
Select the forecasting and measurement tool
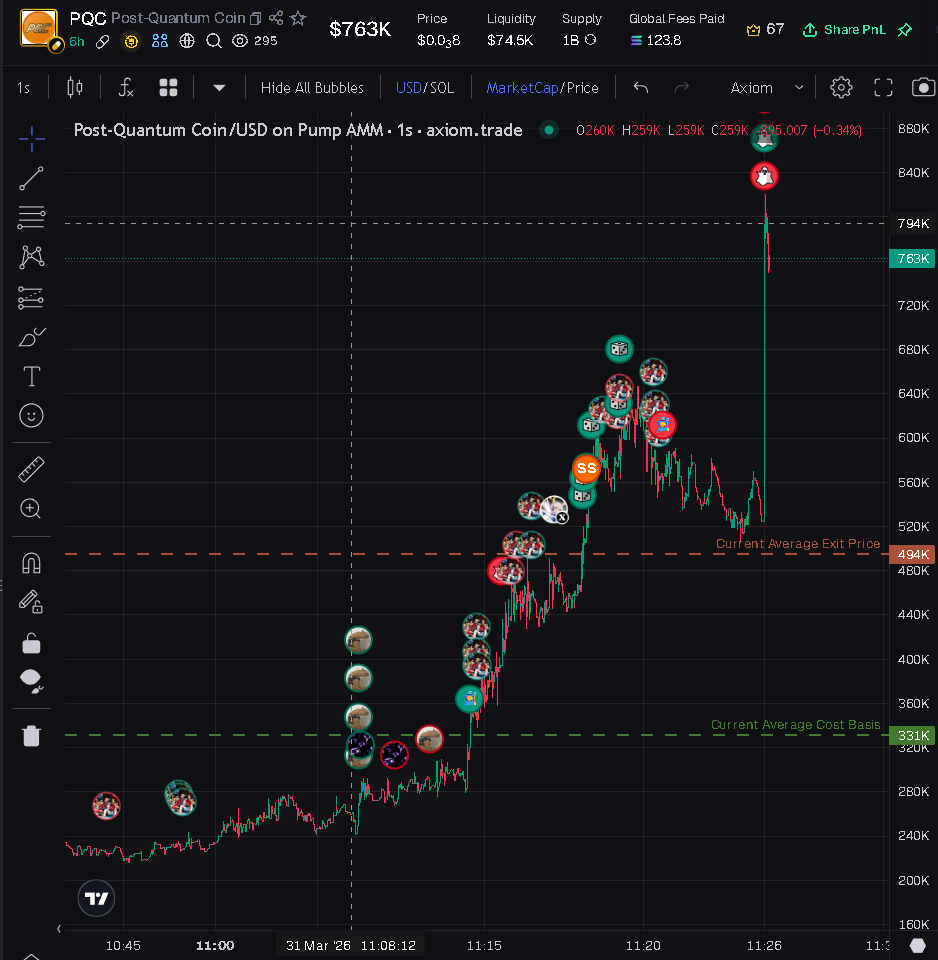click(31, 298)
